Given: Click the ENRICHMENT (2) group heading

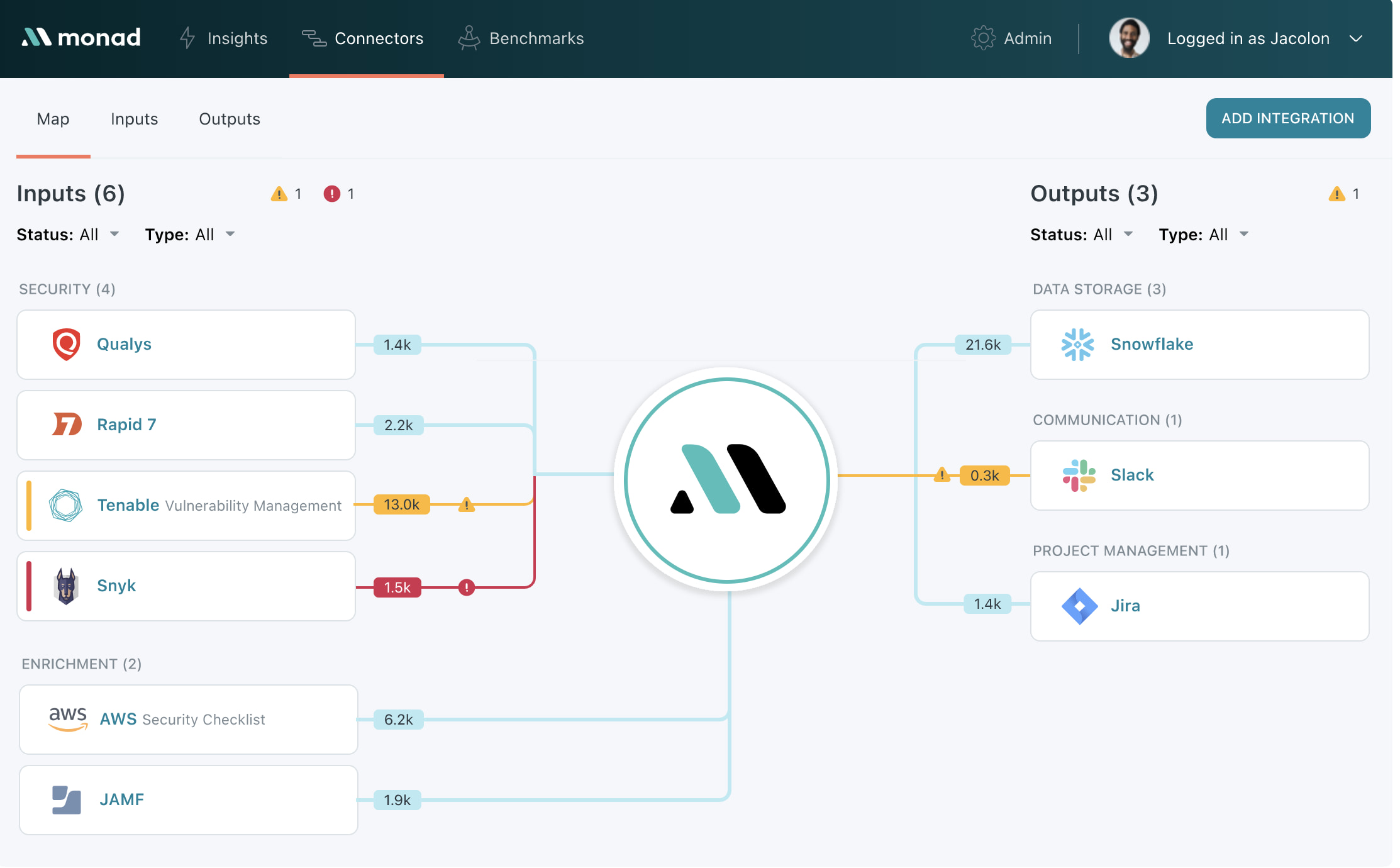Looking at the screenshot, I should 82,664.
